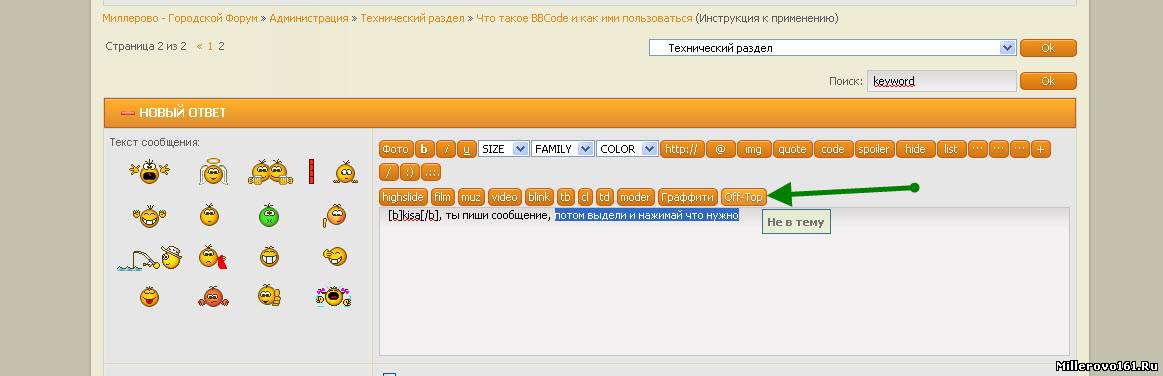1163x376 pixels.
Task: Insert the thumbs-up smiley
Action: pyautogui.click(x=268, y=294)
